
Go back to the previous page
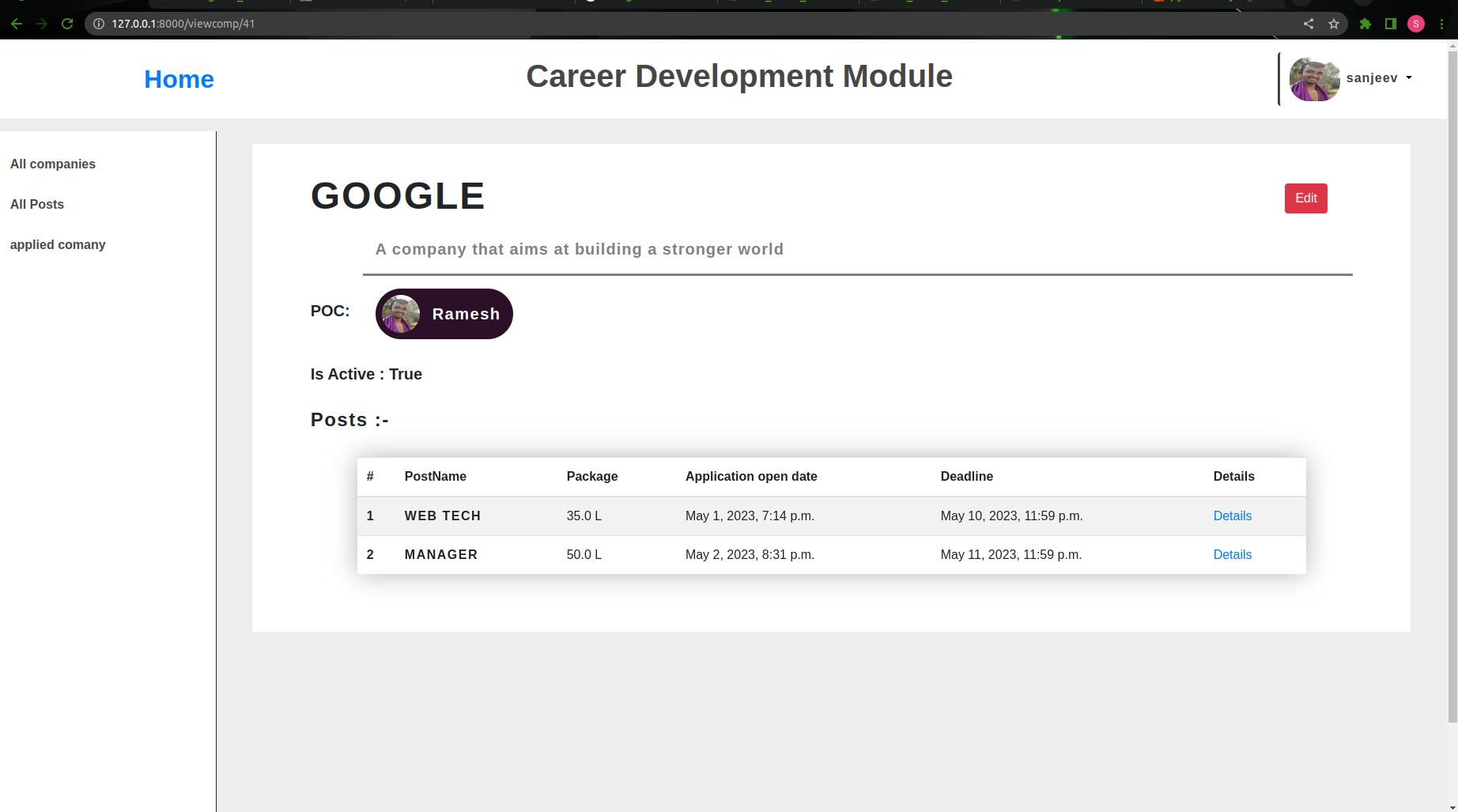pos(17,24)
